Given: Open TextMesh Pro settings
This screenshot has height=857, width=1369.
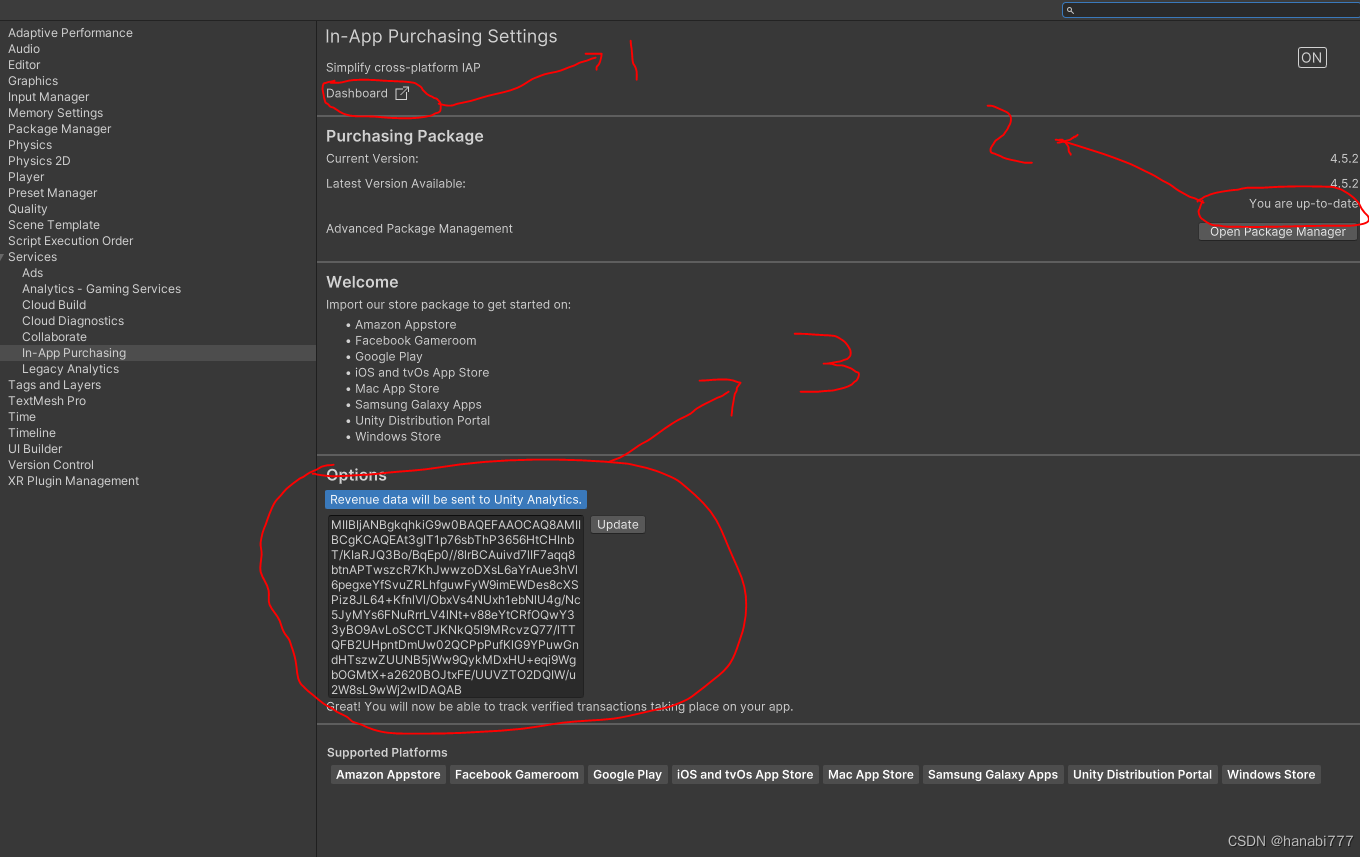Looking at the screenshot, I should click(47, 401).
